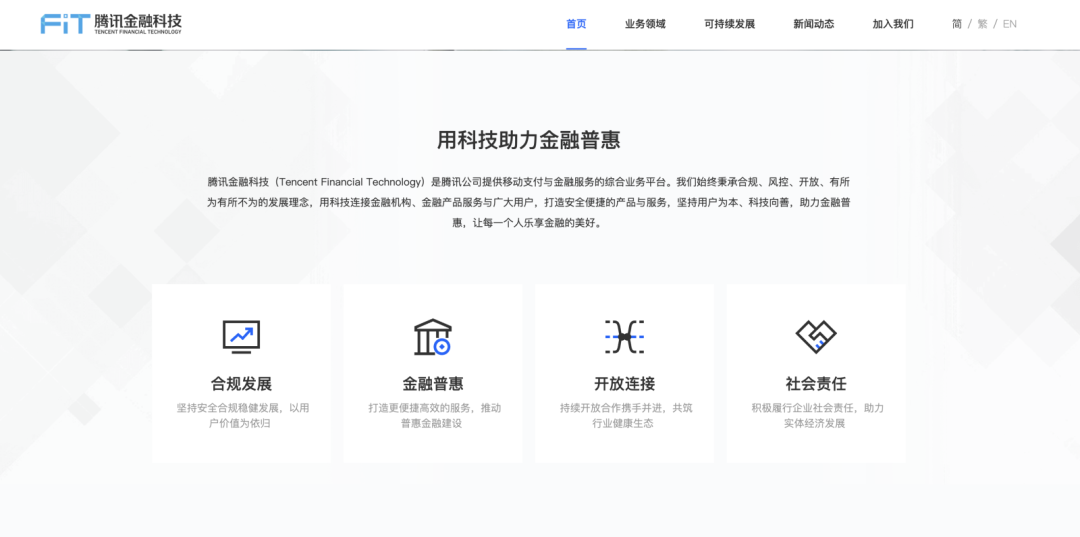Image resolution: width=1080 pixels, height=537 pixels.
Task: Click the 金融普惠 card title
Action: 433,383
